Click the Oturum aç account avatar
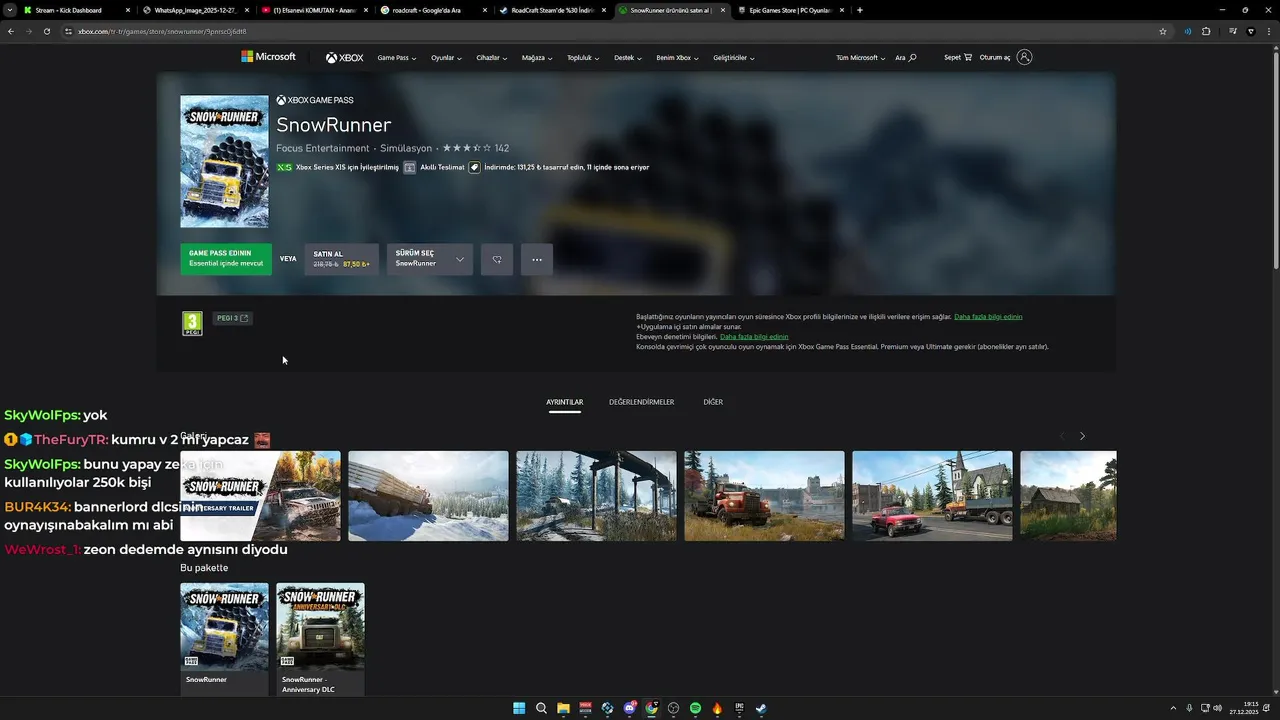Viewport: 1280px width, 720px height. pyautogui.click(x=1024, y=57)
